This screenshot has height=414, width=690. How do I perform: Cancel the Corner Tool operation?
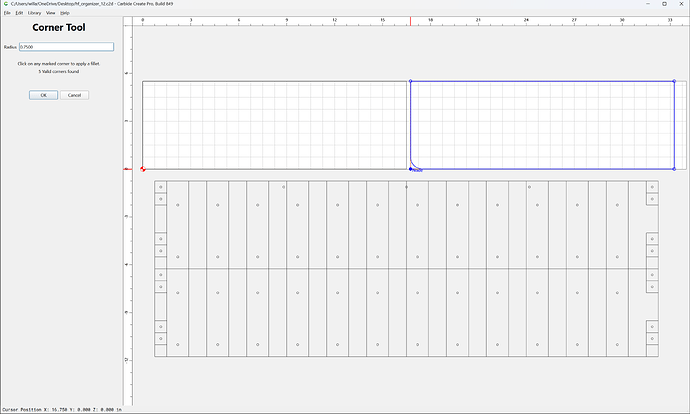(74, 95)
